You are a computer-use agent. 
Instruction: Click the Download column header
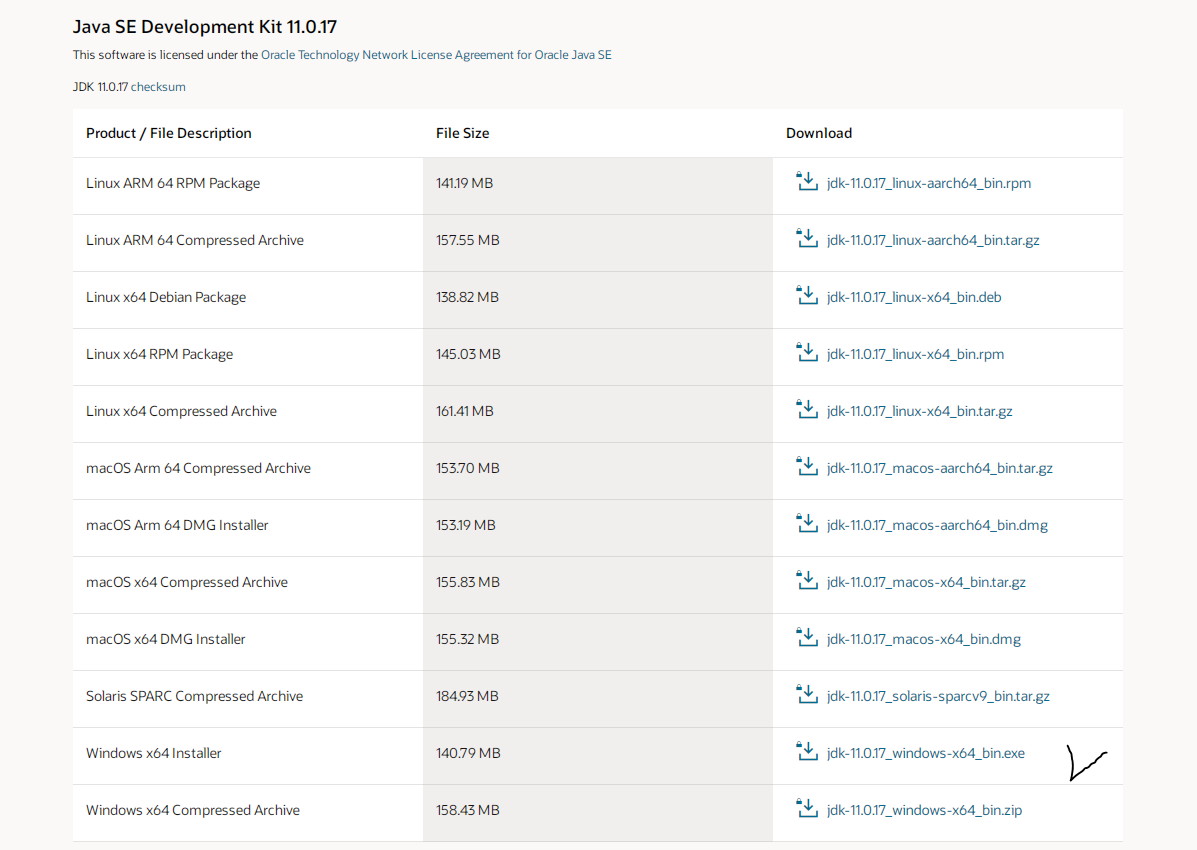[819, 133]
